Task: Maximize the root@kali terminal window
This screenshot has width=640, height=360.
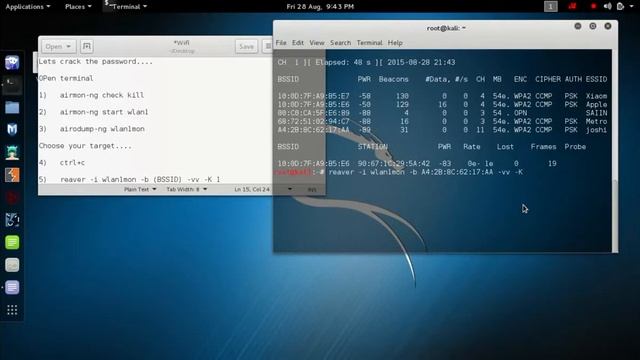Action: 593,26
